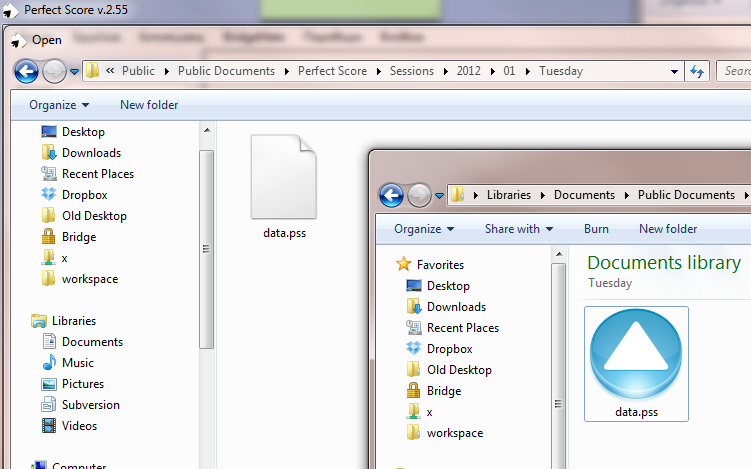Image resolution: width=751 pixels, height=469 pixels.
Task: Click forward arrow in Explorer window
Action: 420,195
